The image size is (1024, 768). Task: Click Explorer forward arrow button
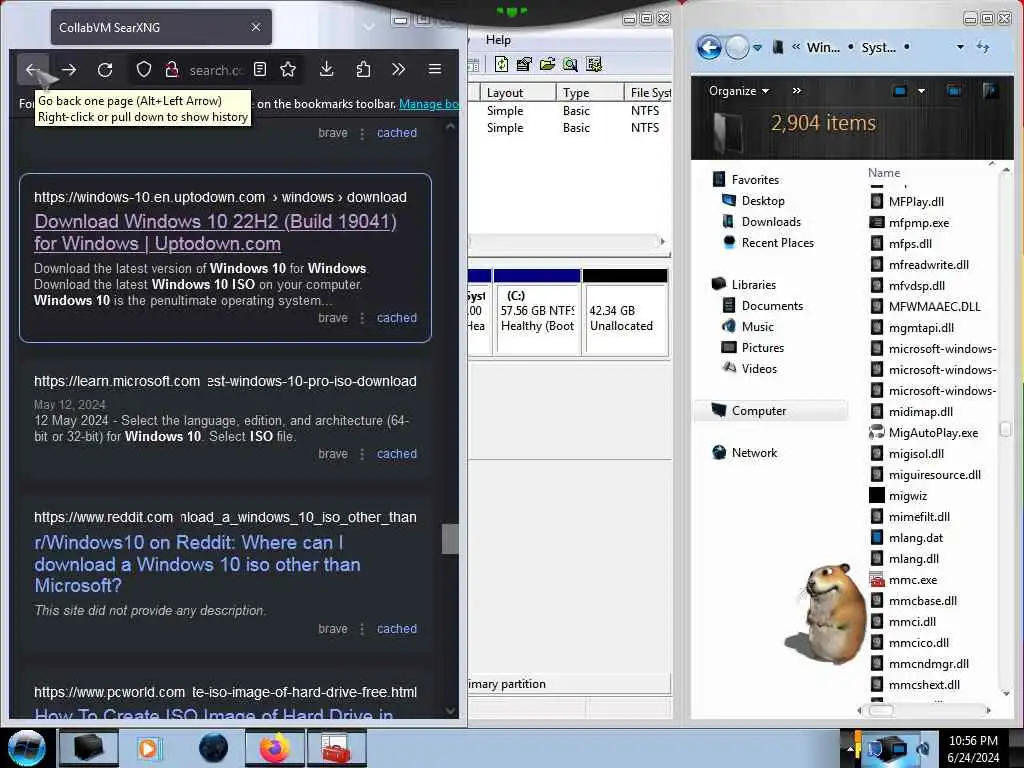(737, 47)
